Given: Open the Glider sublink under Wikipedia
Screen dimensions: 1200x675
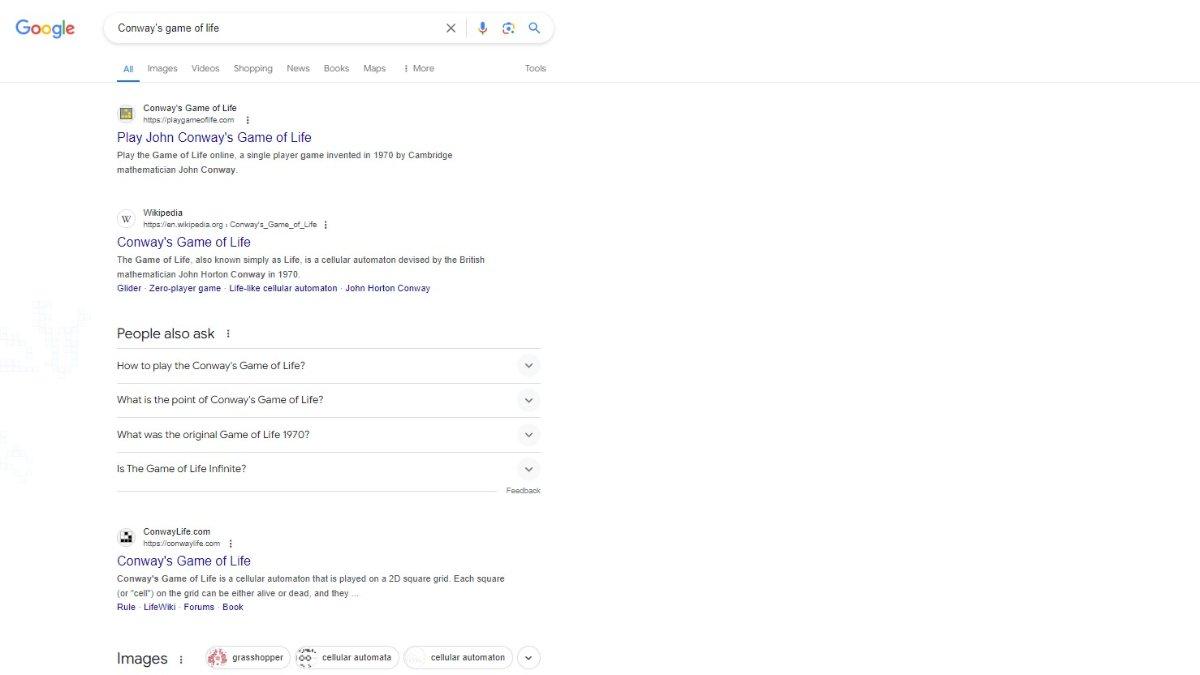Looking at the screenshot, I should point(129,288).
